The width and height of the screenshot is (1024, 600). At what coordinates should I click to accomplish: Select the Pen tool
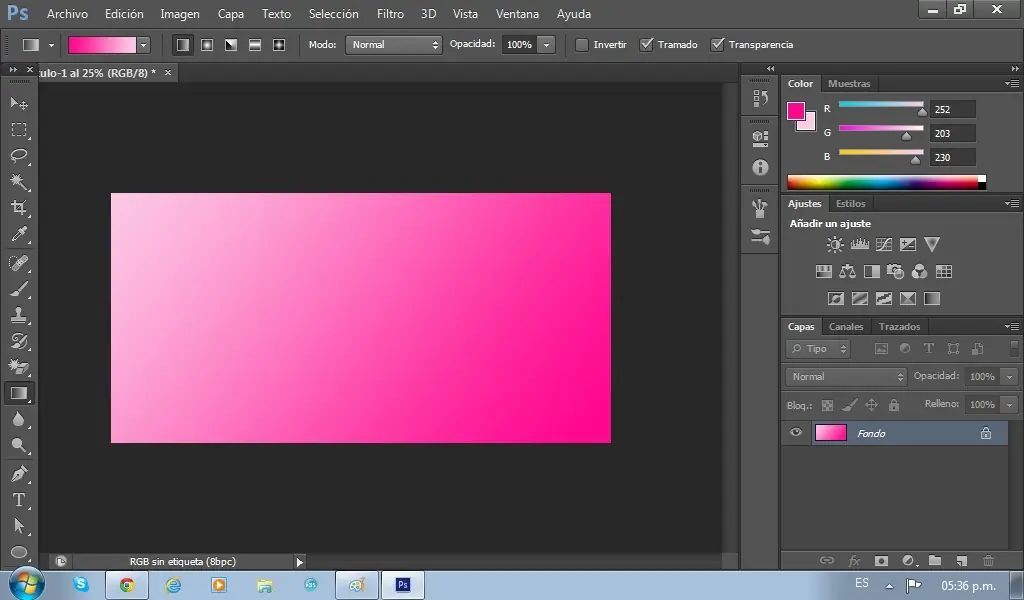tap(19, 473)
